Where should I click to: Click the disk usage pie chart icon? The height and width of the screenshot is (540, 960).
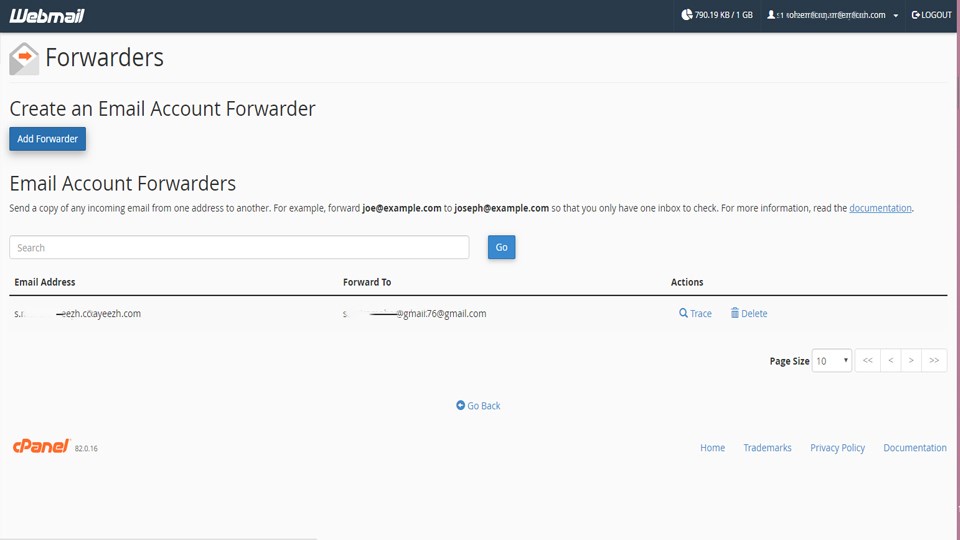687,15
